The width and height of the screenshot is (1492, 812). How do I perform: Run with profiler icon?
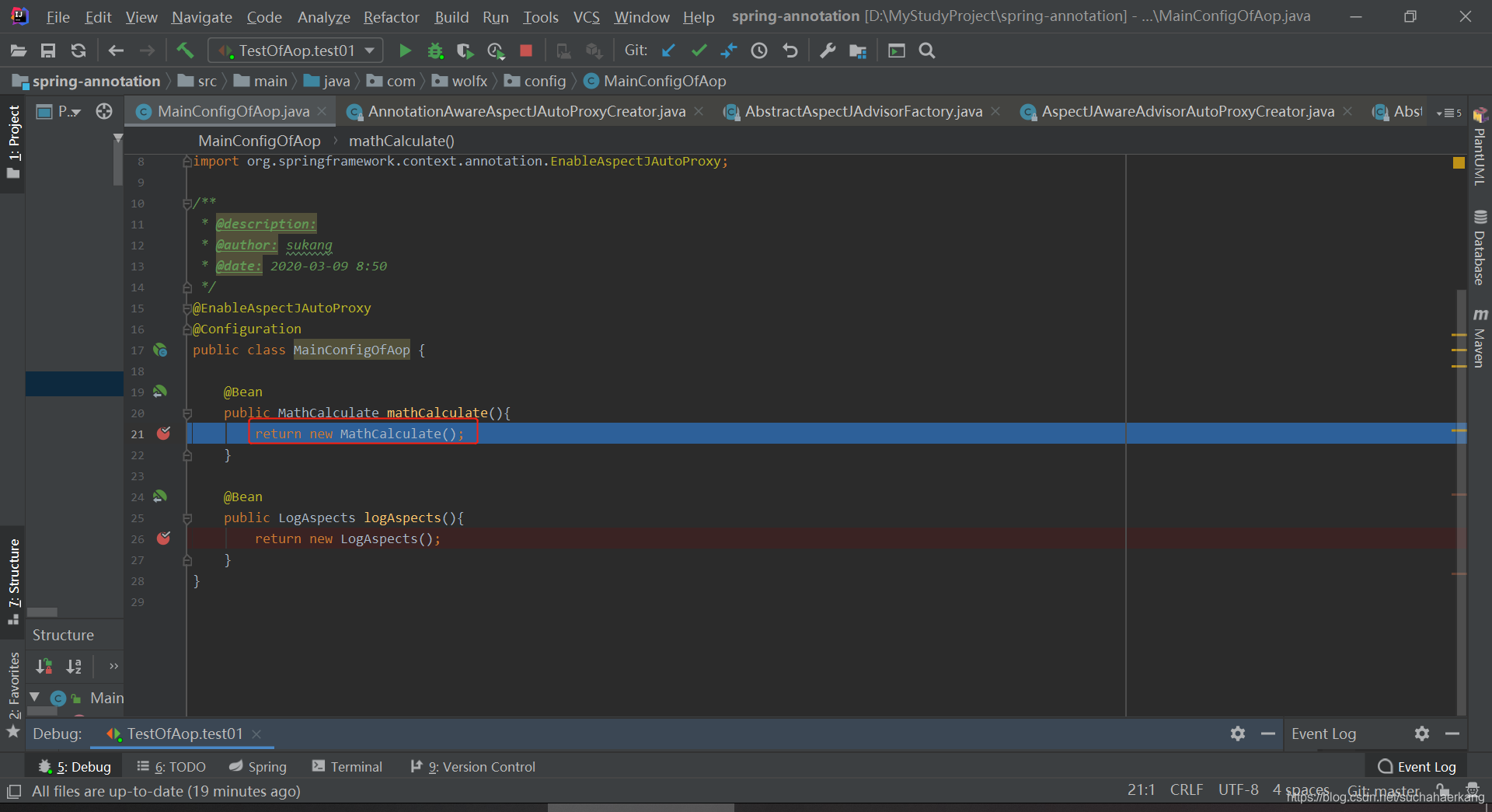496,51
